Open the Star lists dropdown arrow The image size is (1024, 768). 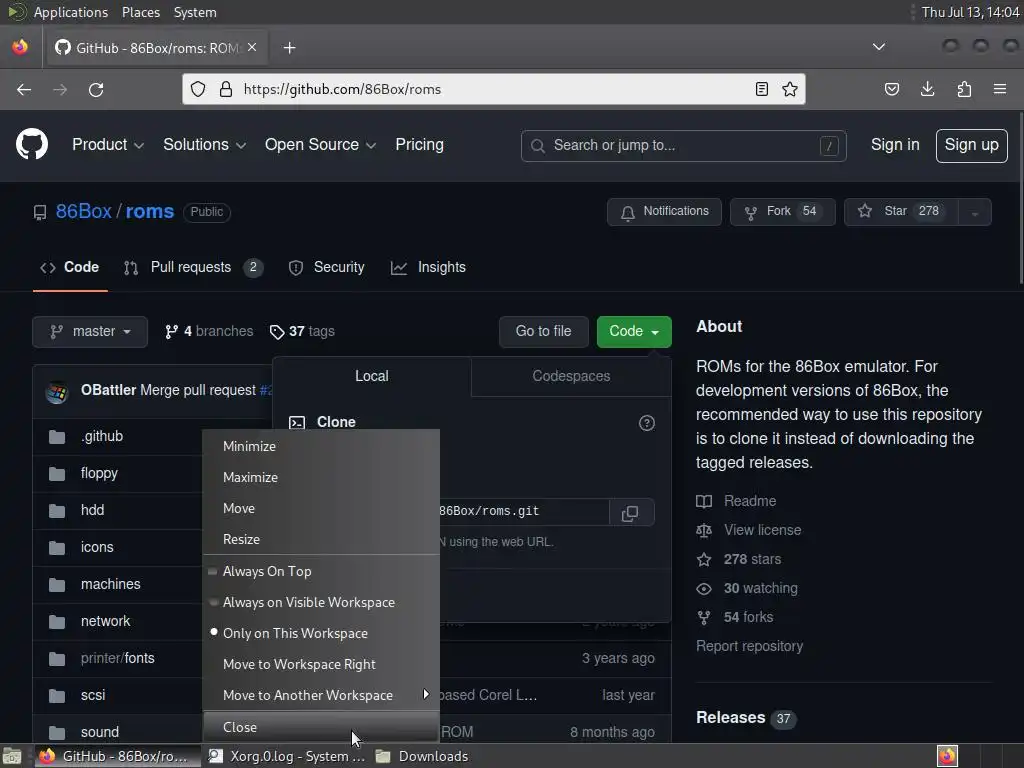(974, 212)
